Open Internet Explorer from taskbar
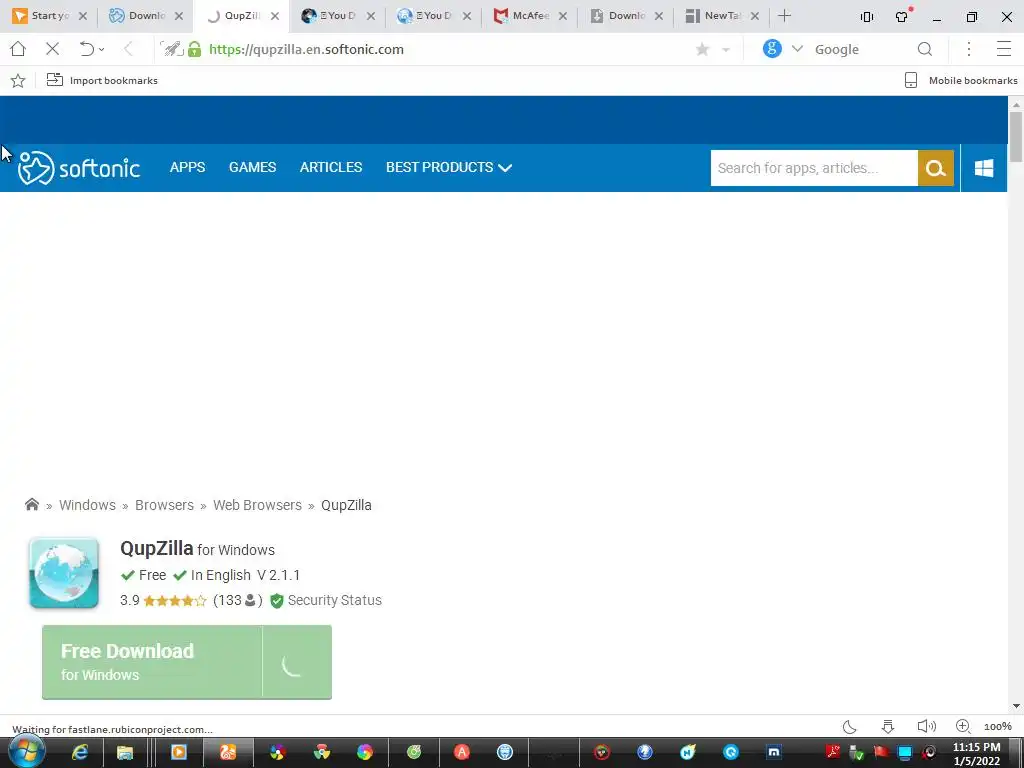The width and height of the screenshot is (1024, 768). point(80,752)
